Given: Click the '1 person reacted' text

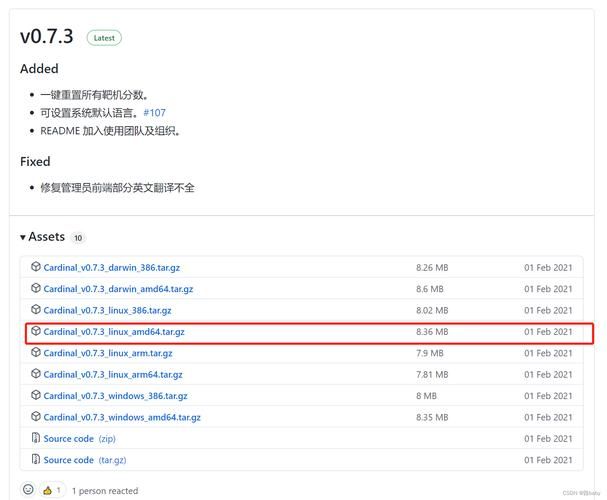Looking at the screenshot, I should click(x=105, y=491).
